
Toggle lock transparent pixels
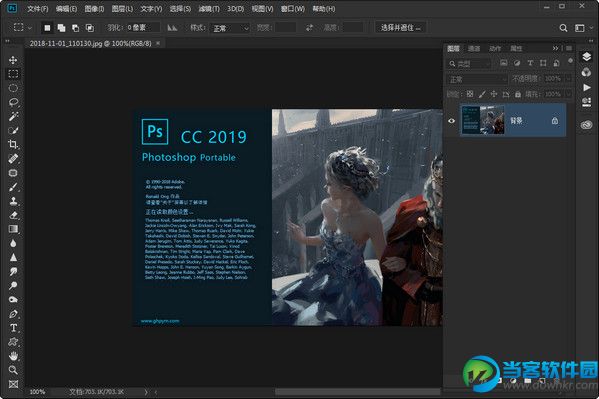coord(470,94)
